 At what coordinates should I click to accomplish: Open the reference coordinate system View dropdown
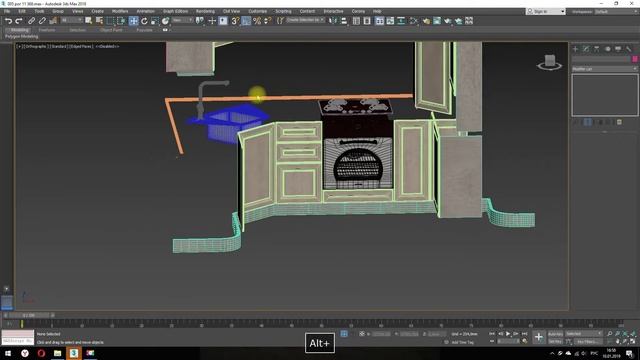click(x=182, y=20)
